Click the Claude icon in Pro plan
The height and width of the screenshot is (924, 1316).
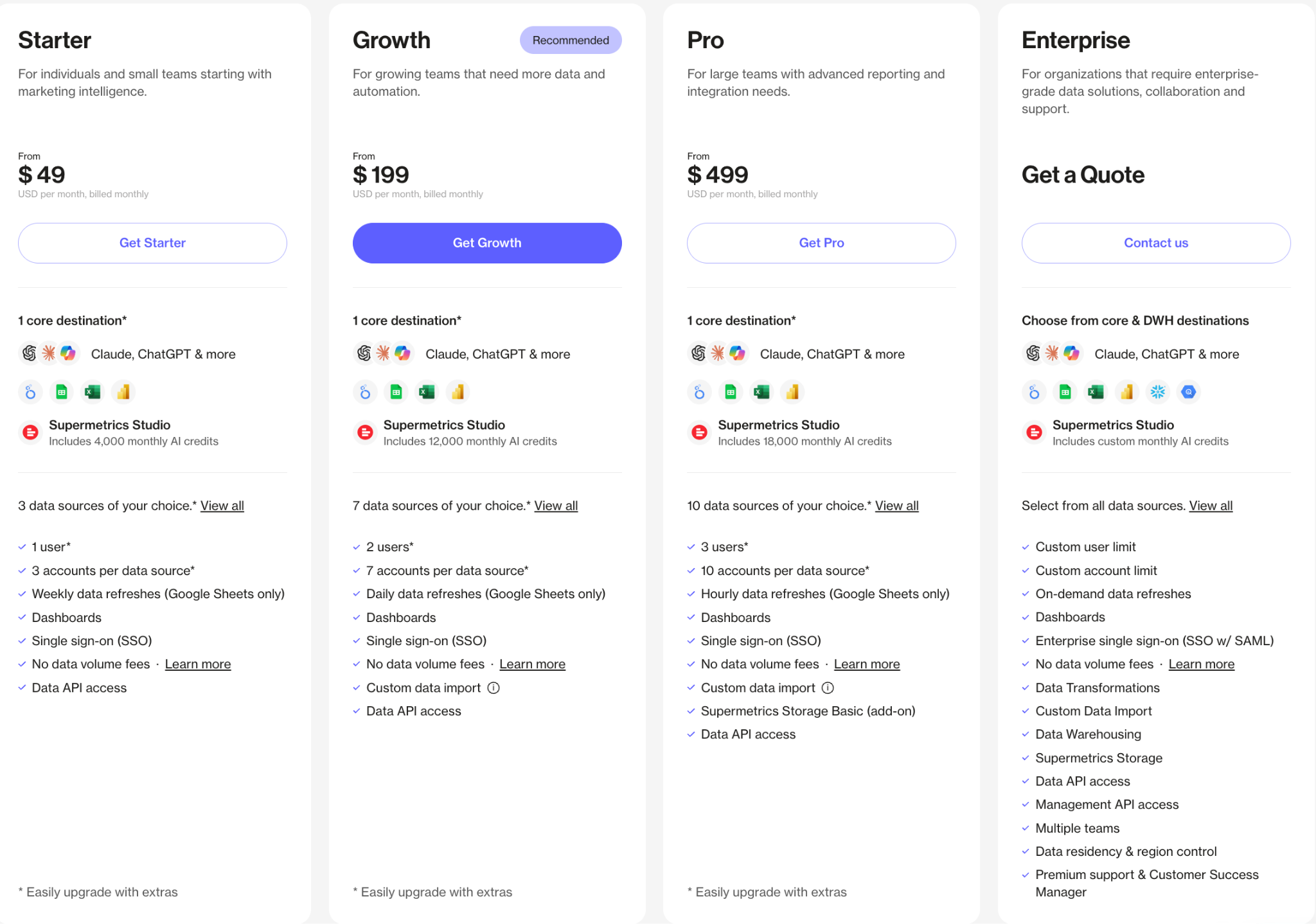(x=718, y=353)
